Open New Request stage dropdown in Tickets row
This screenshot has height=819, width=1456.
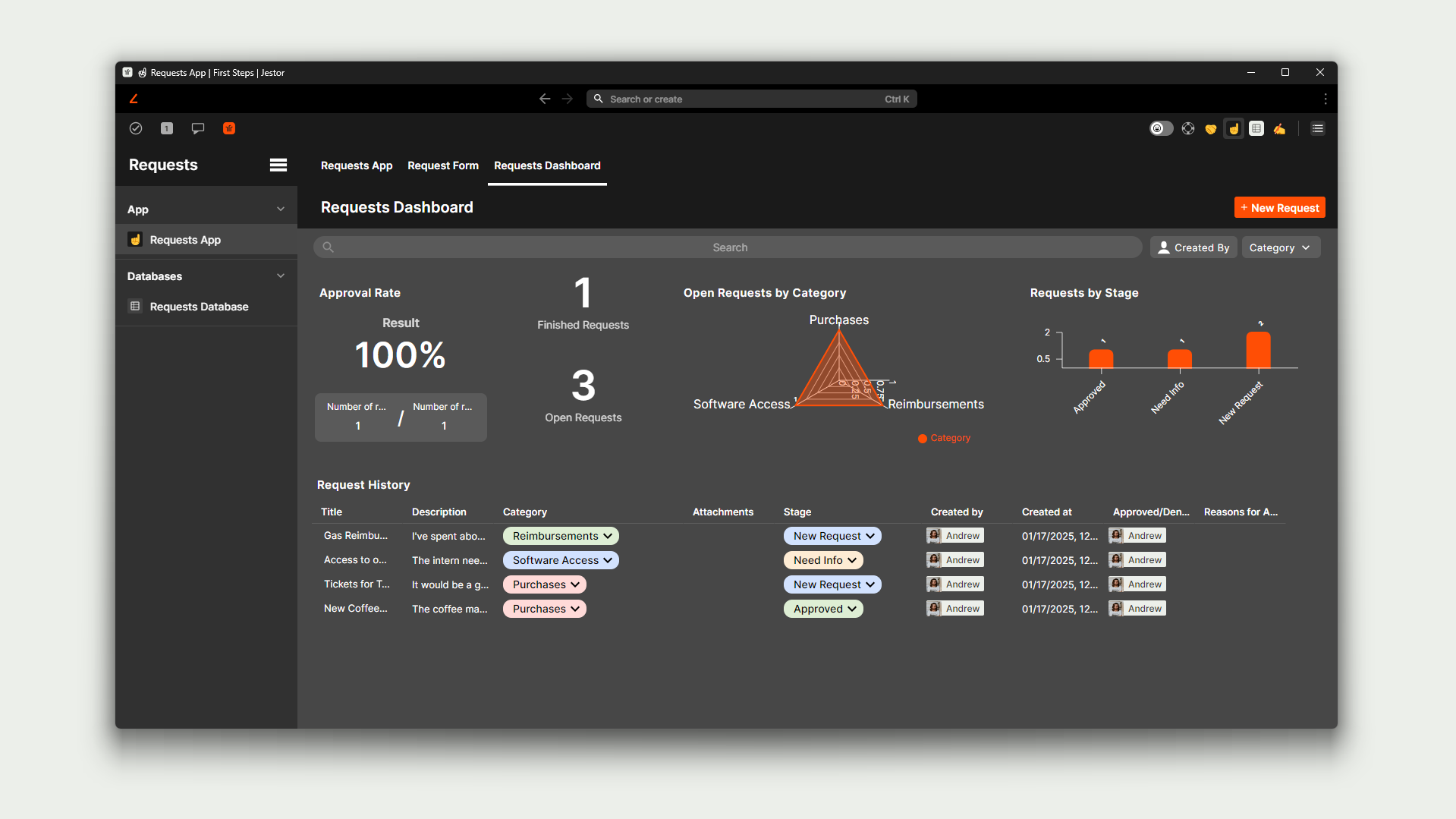[x=832, y=584]
